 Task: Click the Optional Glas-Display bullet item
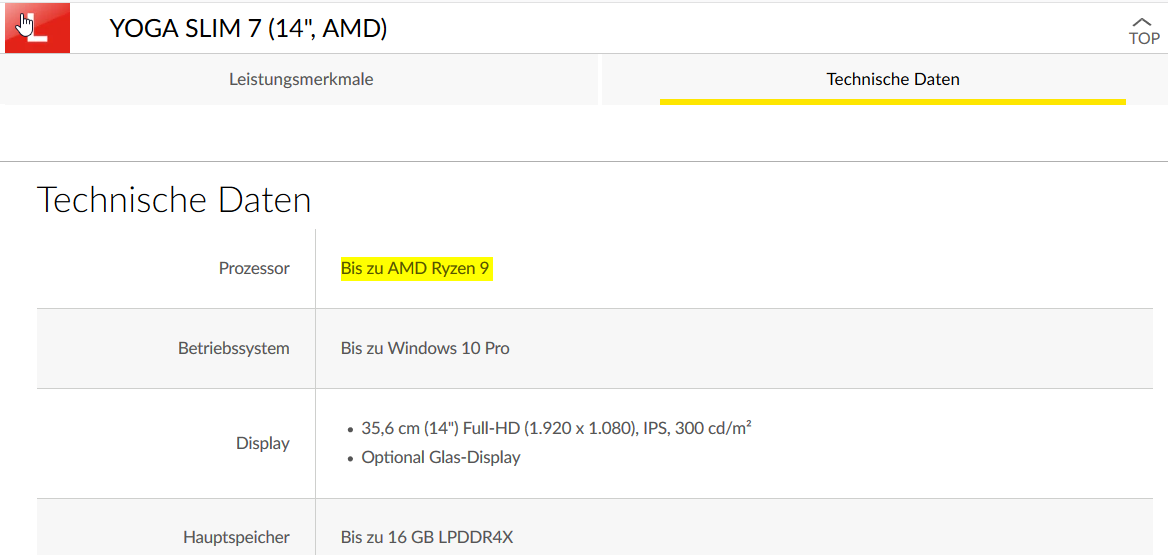pos(441,457)
